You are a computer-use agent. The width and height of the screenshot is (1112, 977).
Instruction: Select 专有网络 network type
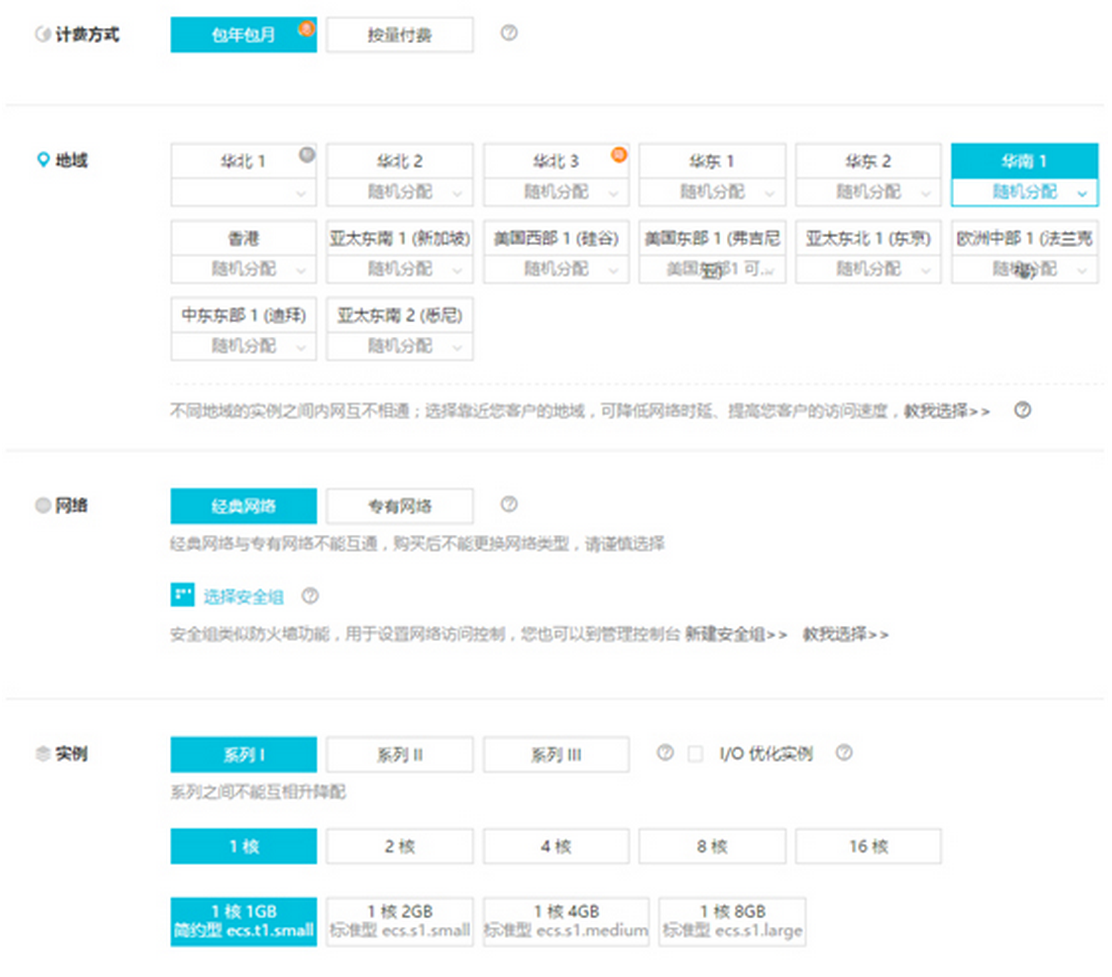pyautogui.click(x=400, y=506)
